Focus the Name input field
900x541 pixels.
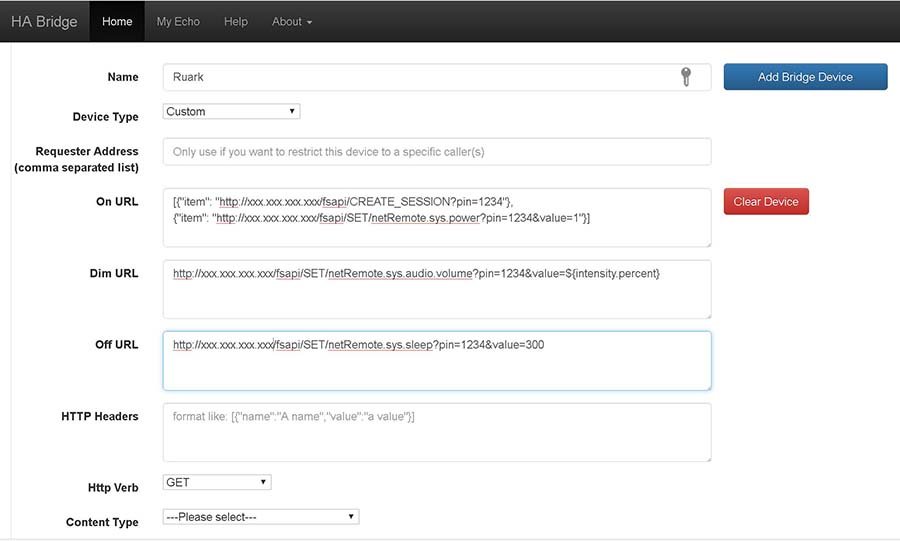point(420,77)
